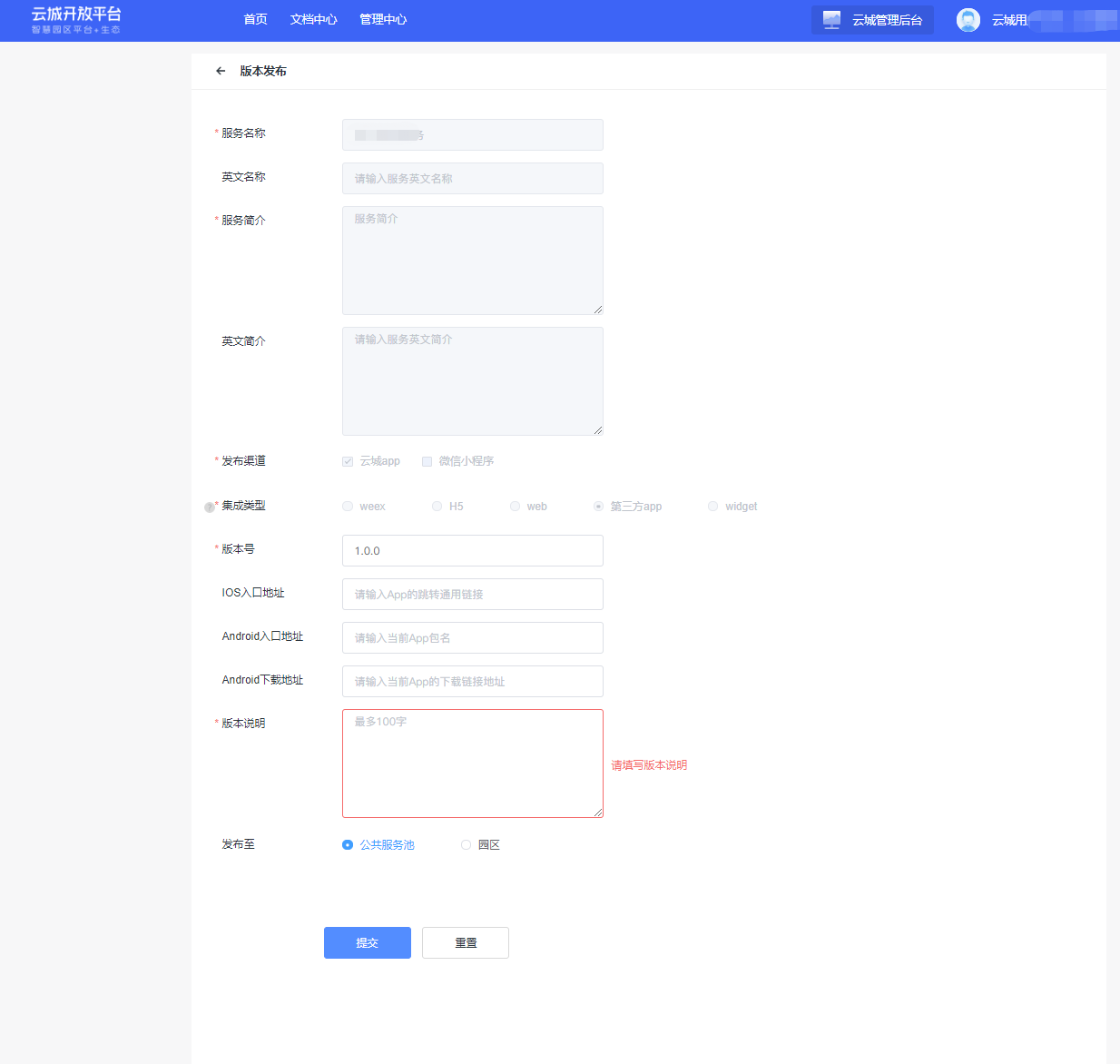Screen dimensions: 1120x1064
Task: Click the 重置 button
Action: [x=466, y=943]
